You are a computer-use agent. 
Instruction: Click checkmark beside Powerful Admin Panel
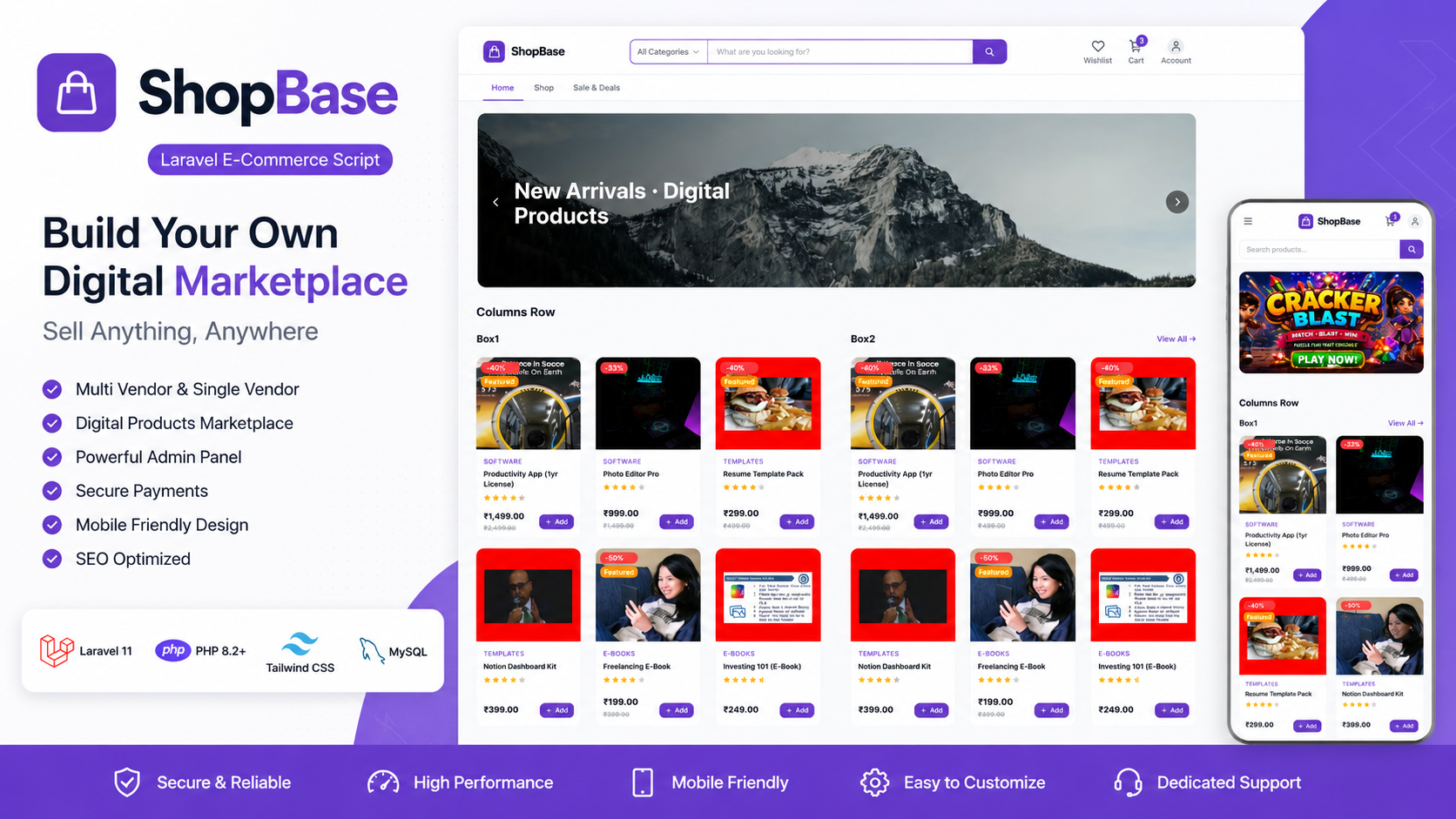[x=52, y=457]
